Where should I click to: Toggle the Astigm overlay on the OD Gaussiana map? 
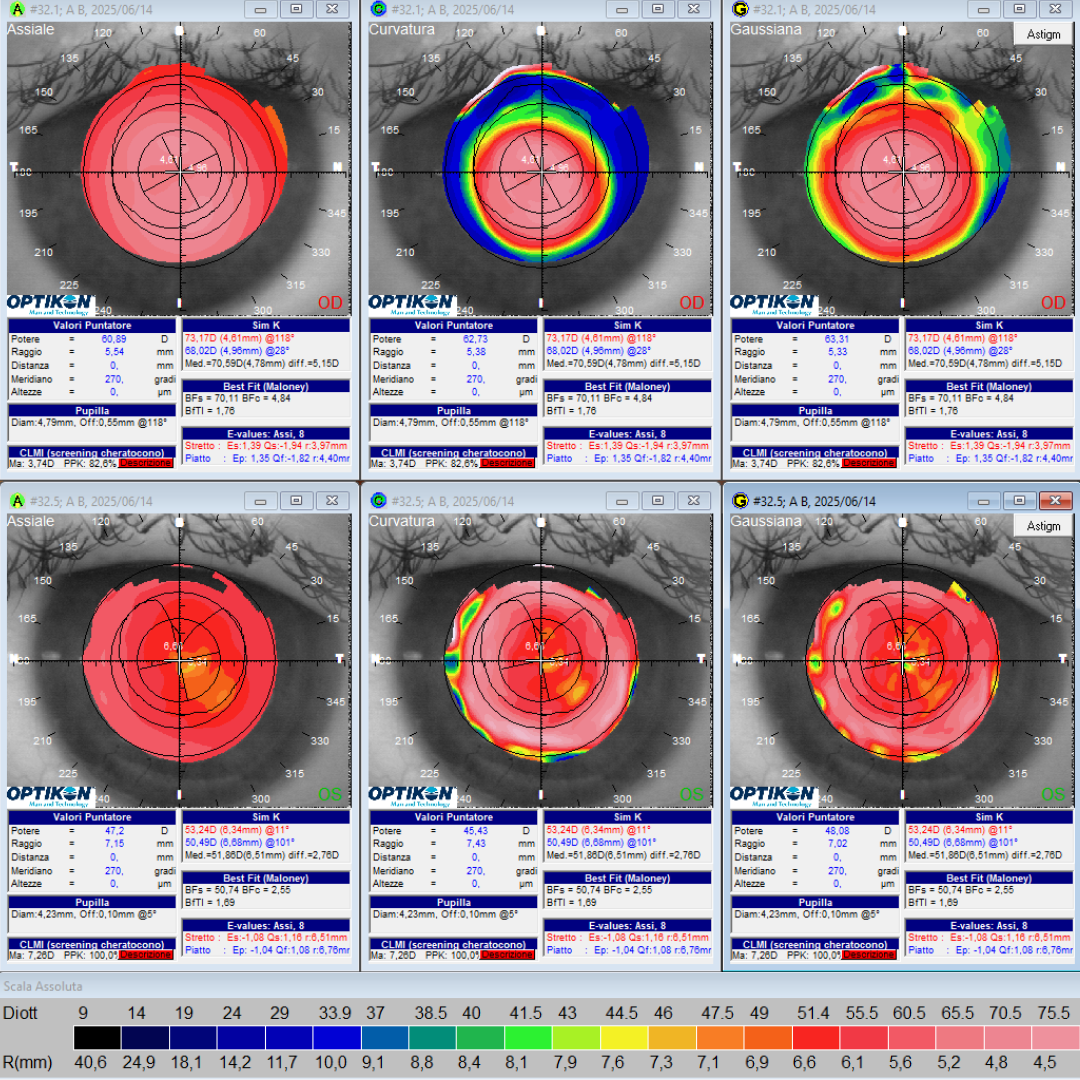(x=1044, y=33)
